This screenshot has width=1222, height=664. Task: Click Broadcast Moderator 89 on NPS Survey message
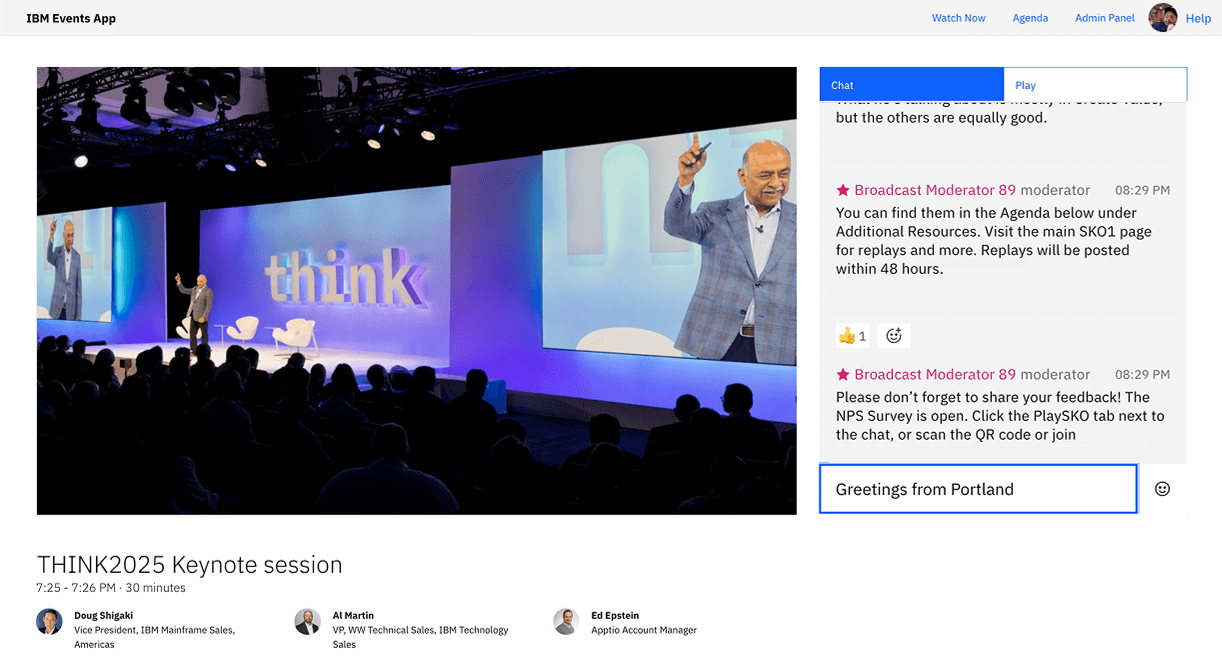(934, 375)
